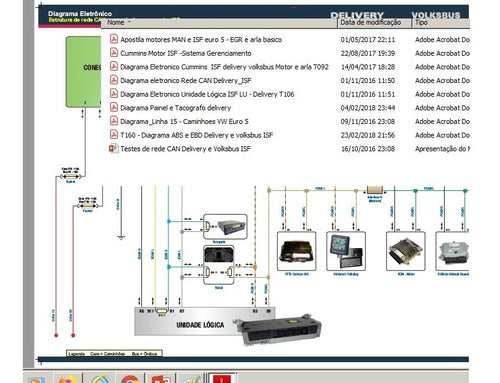Click date 01/05/2017 22:11

pos(368,40)
